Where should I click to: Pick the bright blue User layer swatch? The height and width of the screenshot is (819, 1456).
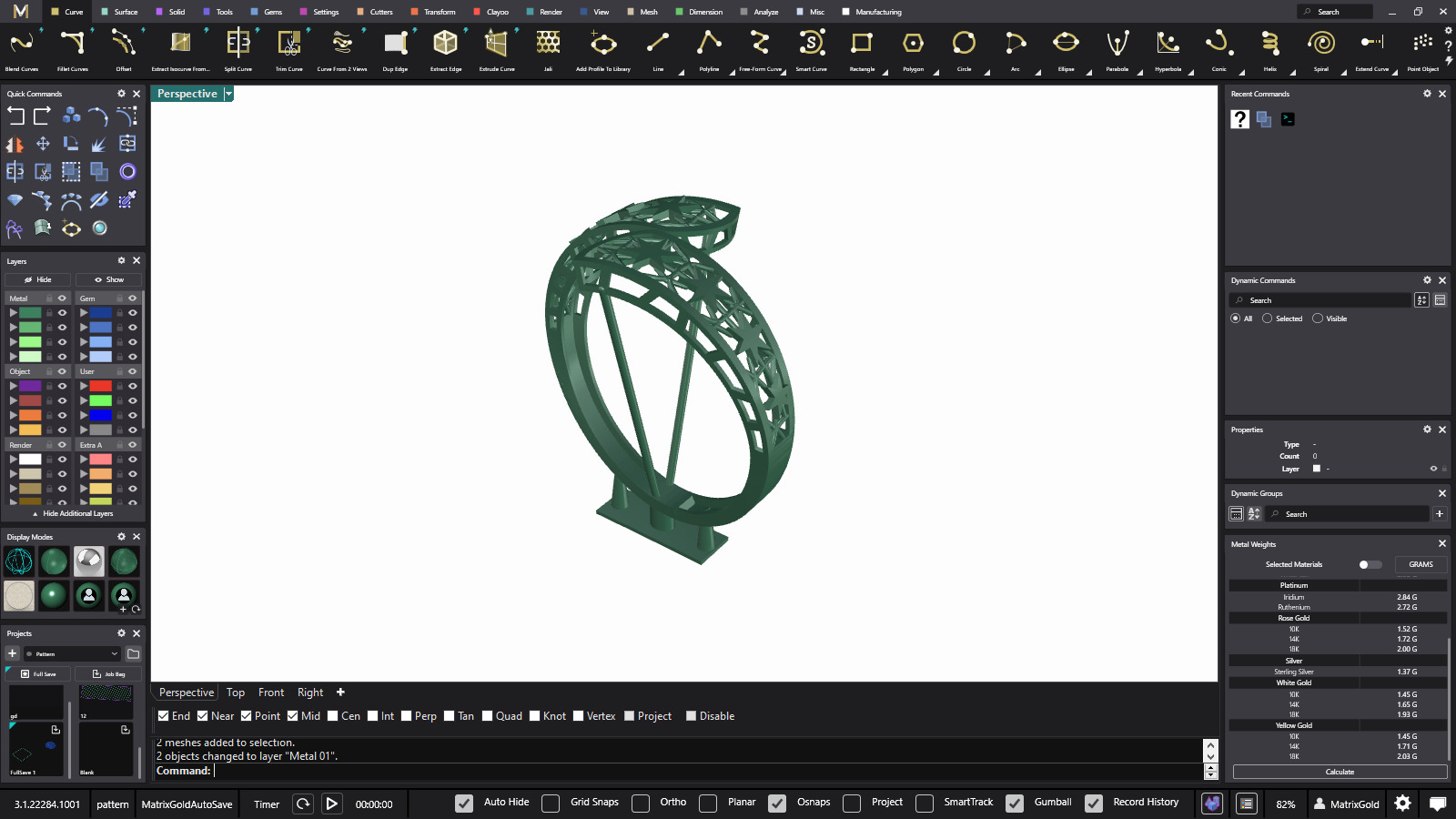pyautogui.click(x=101, y=415)
